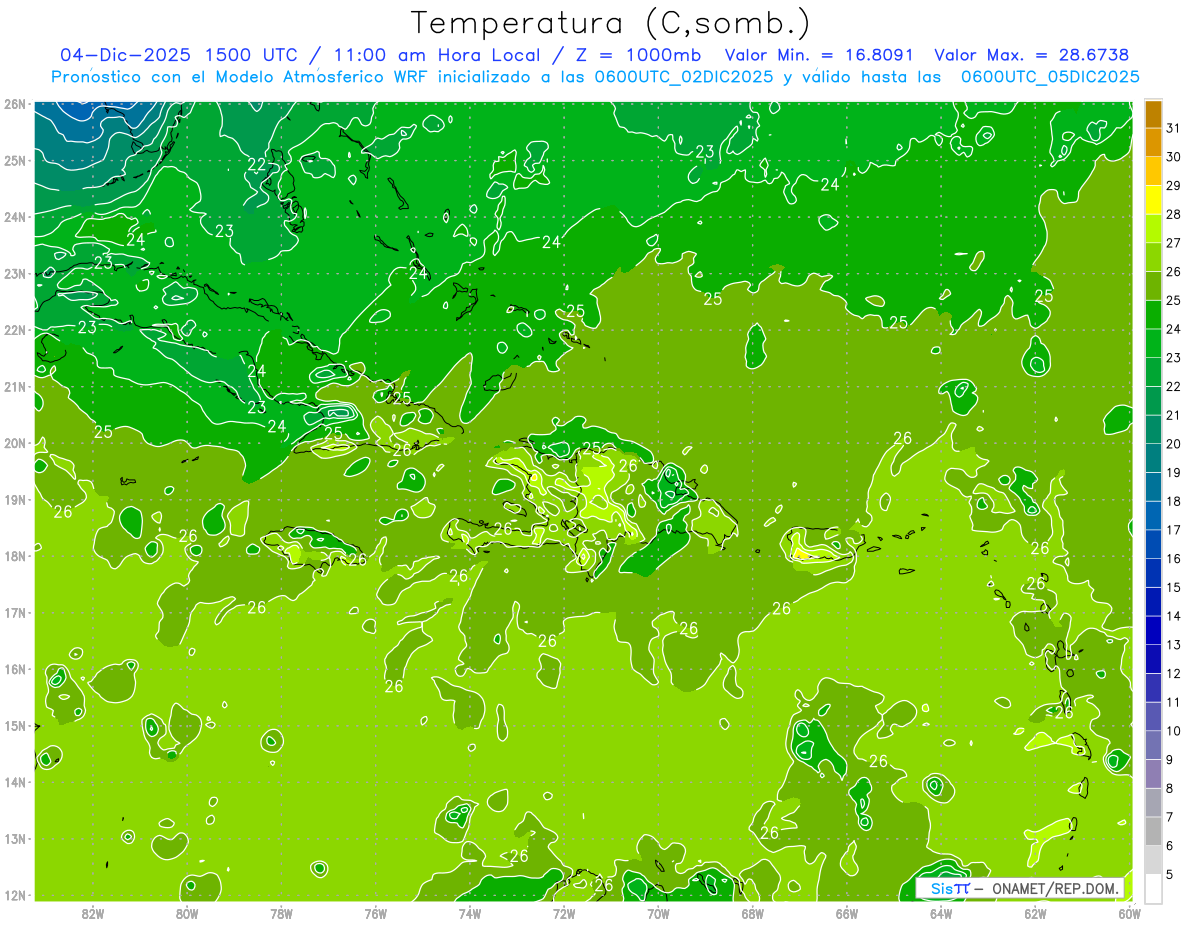The image size is (1200, 927).
Task: Click the colorbar label "15"
Action: tap(1173, 587)
